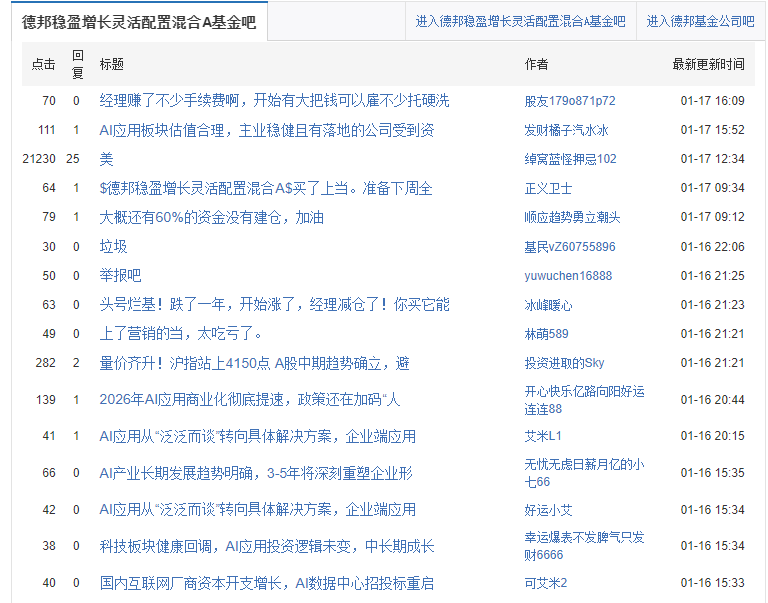The height and width of the screenshot is (603, 768).
Task: Visit author profile 艾米L1
Action: pos(543,436)
